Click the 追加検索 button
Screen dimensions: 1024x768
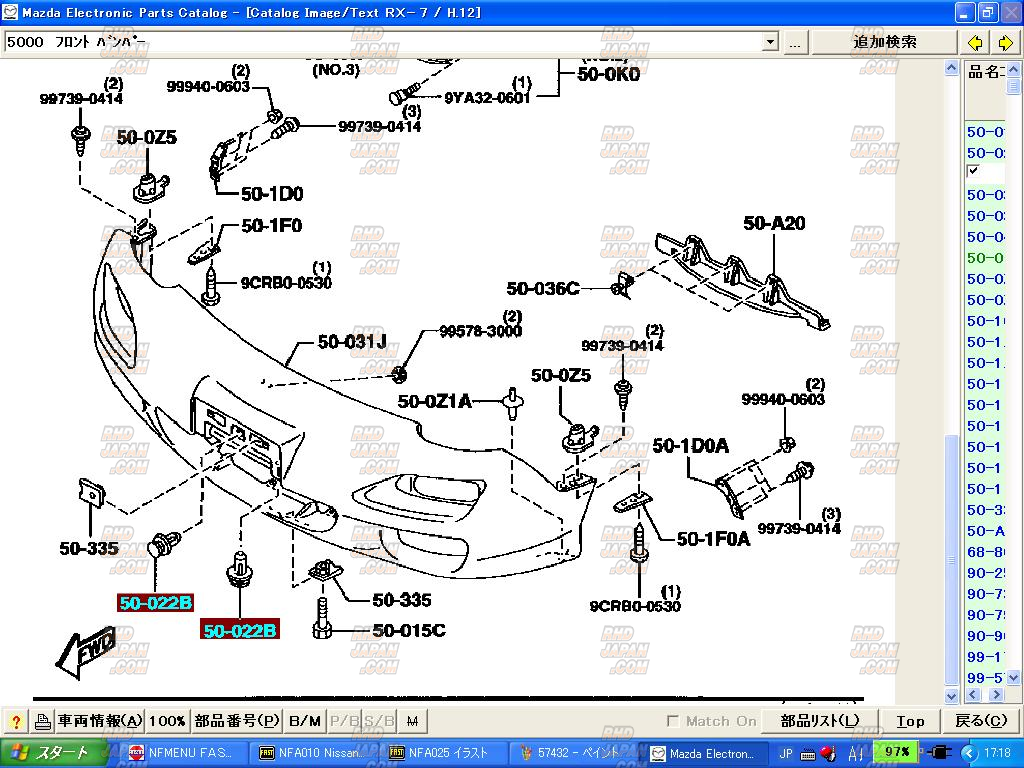[x=884, y=42]
